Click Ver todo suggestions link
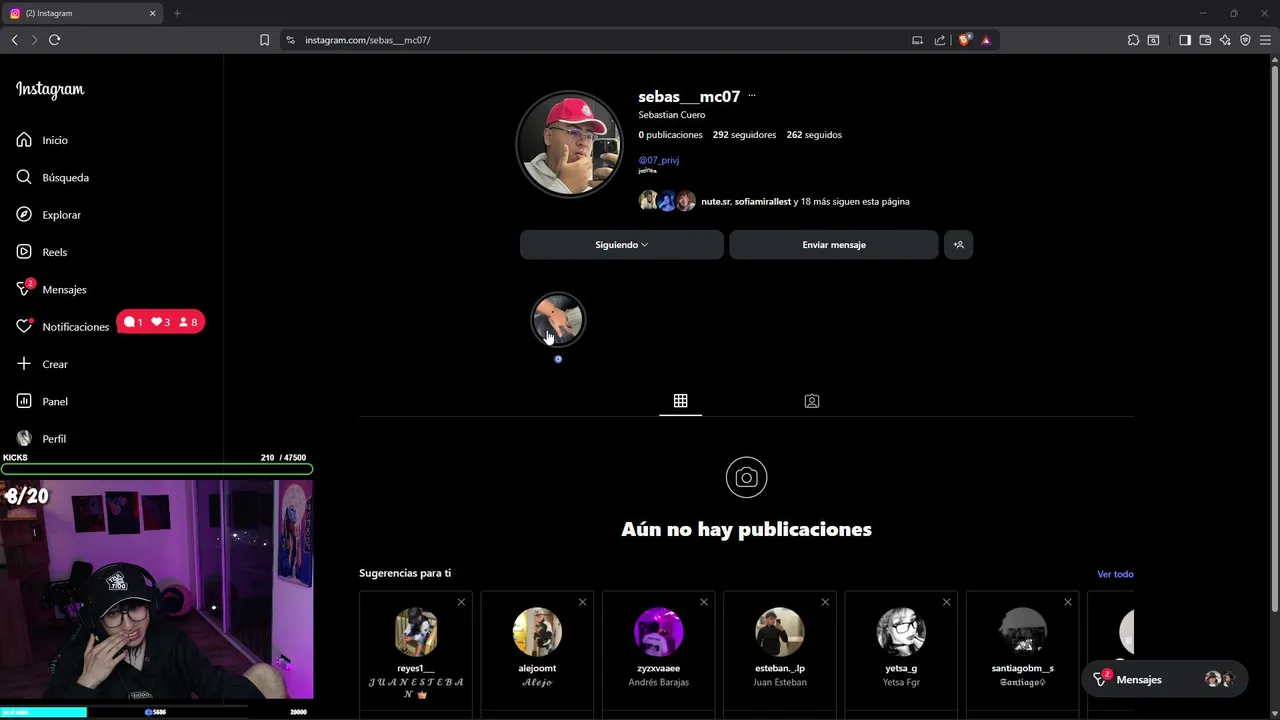This screenshot has width=1280, height=720. tap(1115, 574)
